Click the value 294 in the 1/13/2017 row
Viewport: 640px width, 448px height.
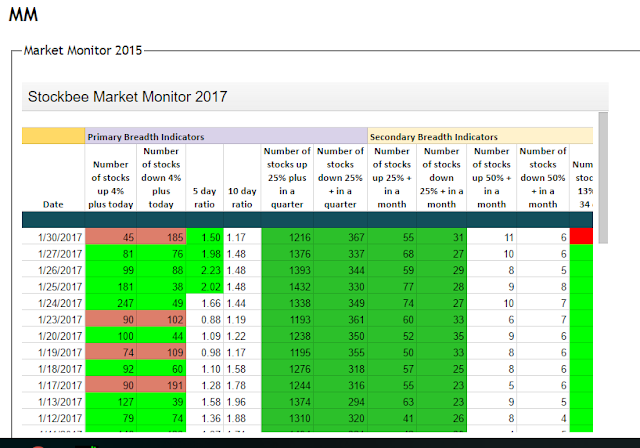pos(340,401)
